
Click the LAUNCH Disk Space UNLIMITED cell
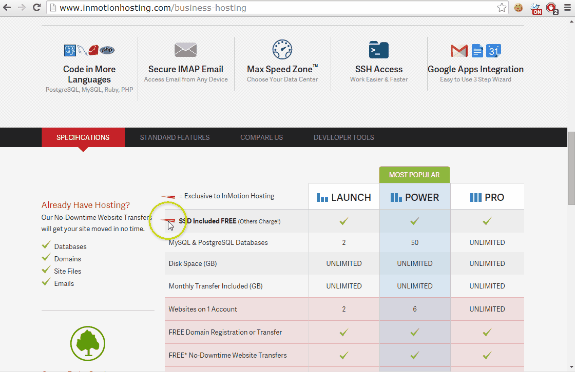pyautogui.click(x=344, y=263)
